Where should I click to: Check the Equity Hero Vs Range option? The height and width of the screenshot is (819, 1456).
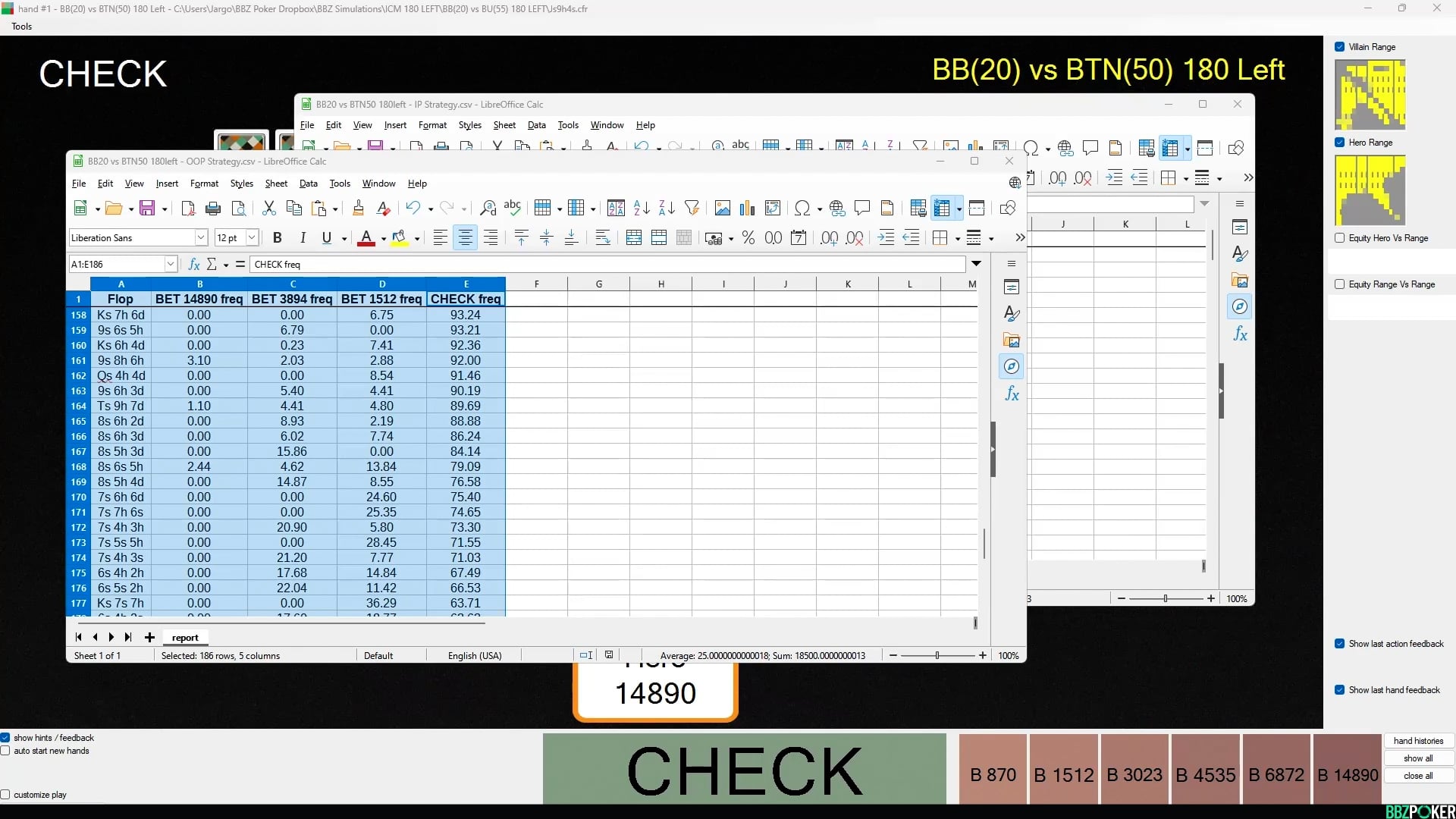coord(1341,237)
